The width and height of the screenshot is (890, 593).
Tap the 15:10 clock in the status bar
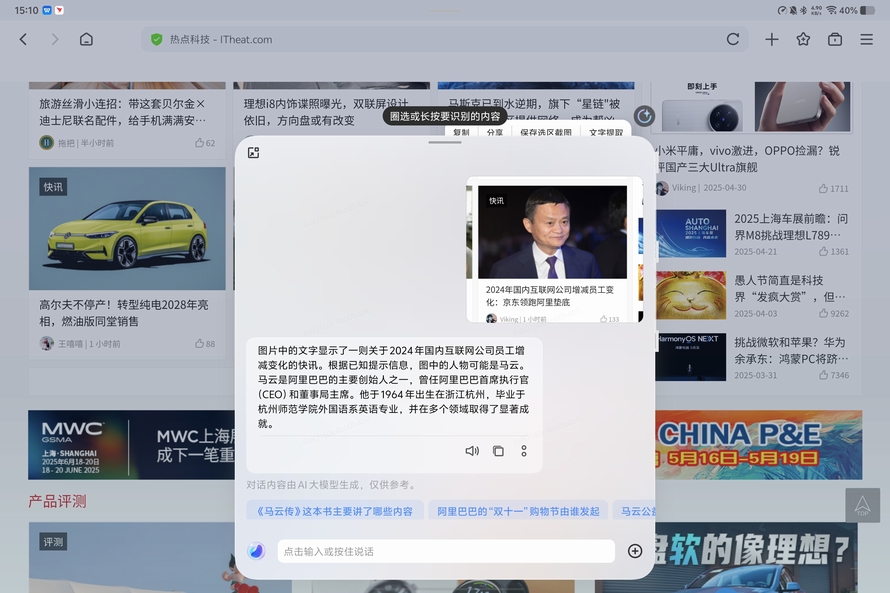pyautogui.click(x=27, y=10)
